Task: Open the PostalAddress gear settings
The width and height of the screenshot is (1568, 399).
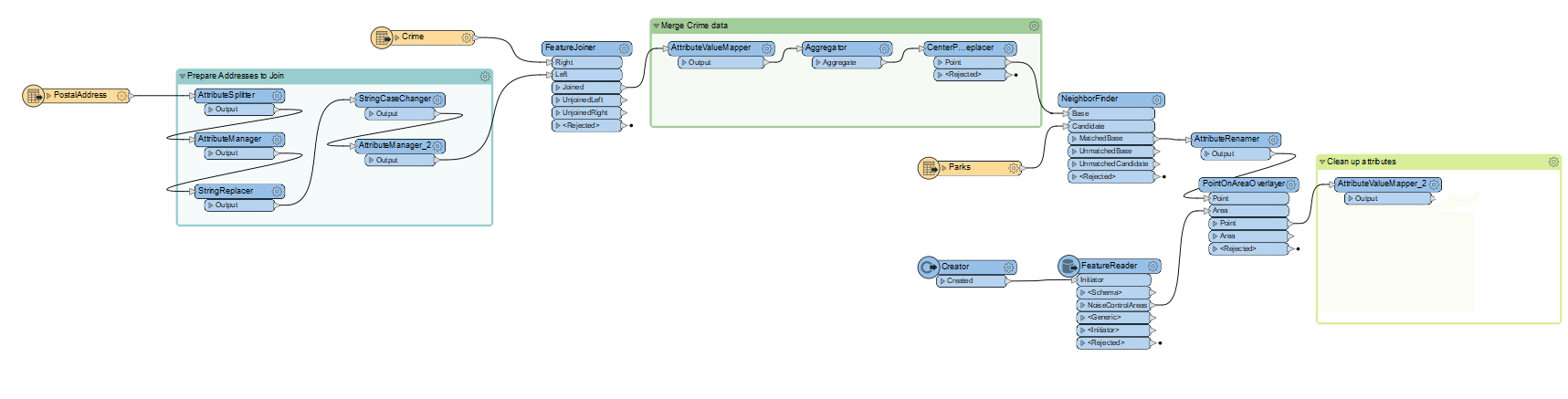Action: click(121, 95)
